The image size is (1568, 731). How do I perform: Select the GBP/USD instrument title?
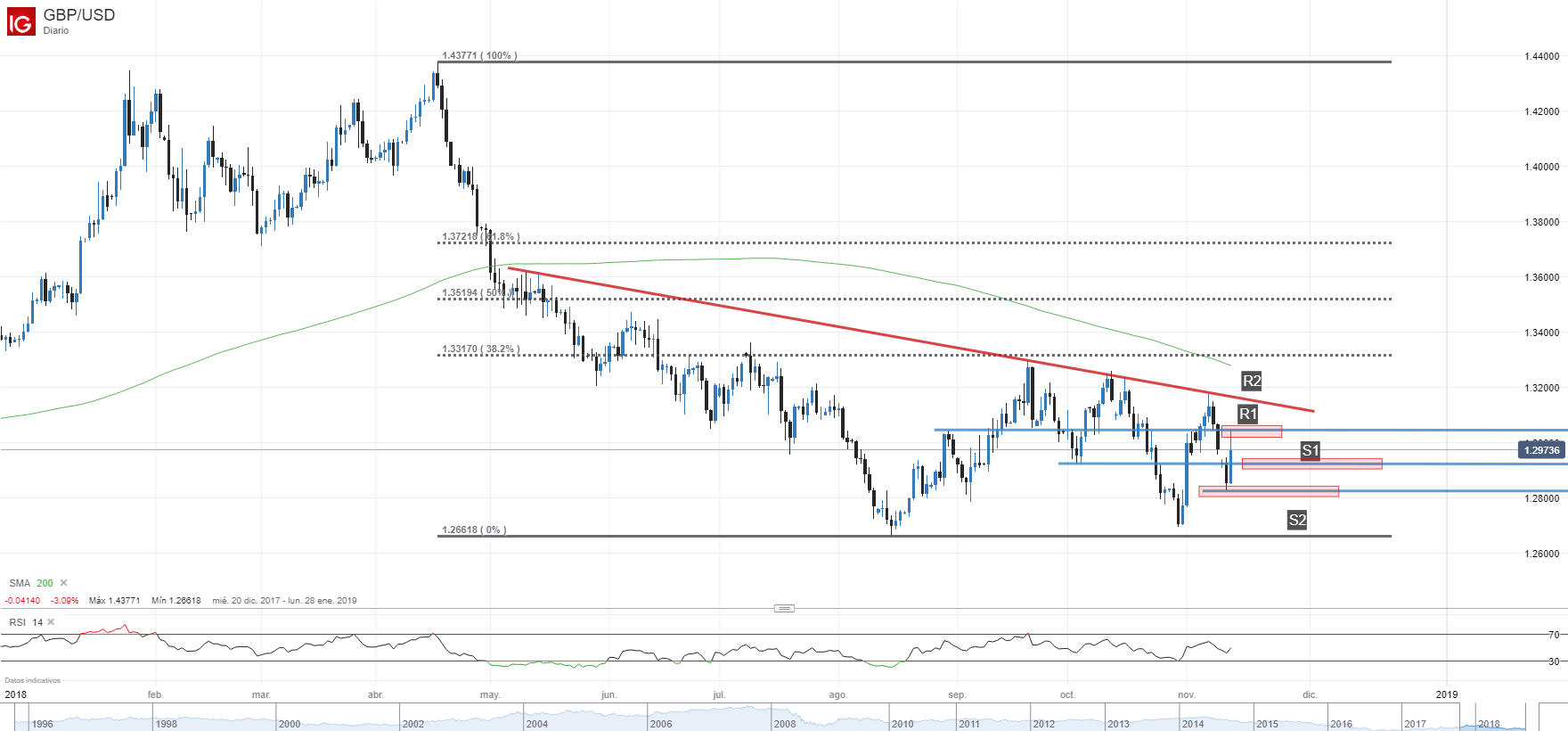point(79,15)
